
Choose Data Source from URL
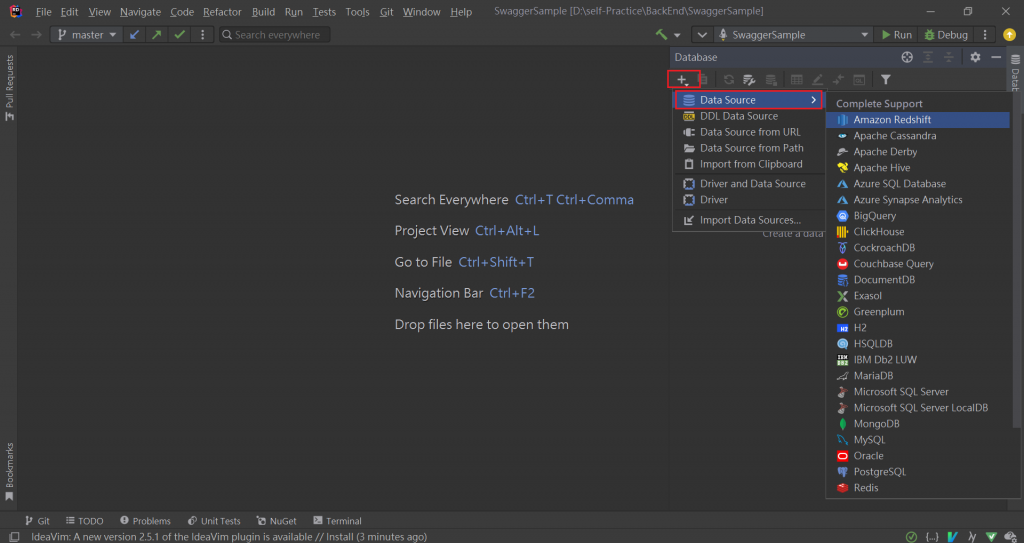(x=749, y=132)
